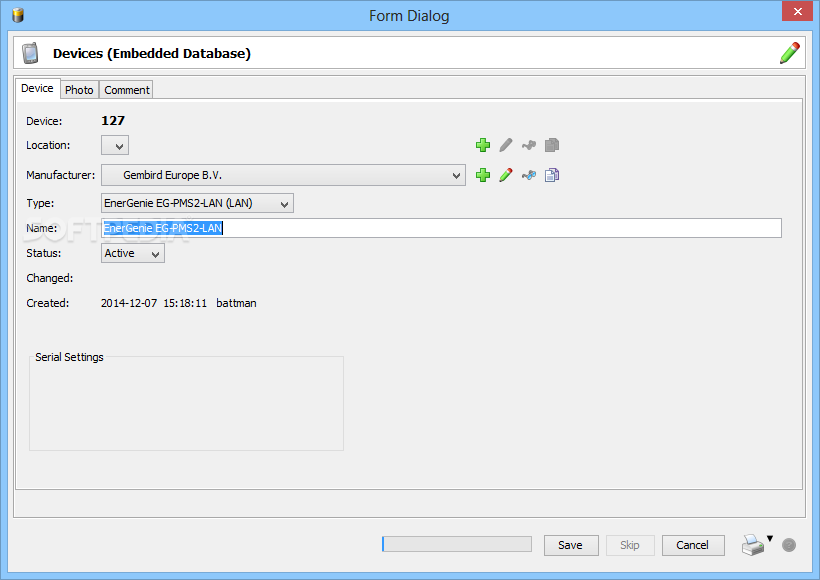
Task: Open the Type dropdown list
Action: pos(197,203)
